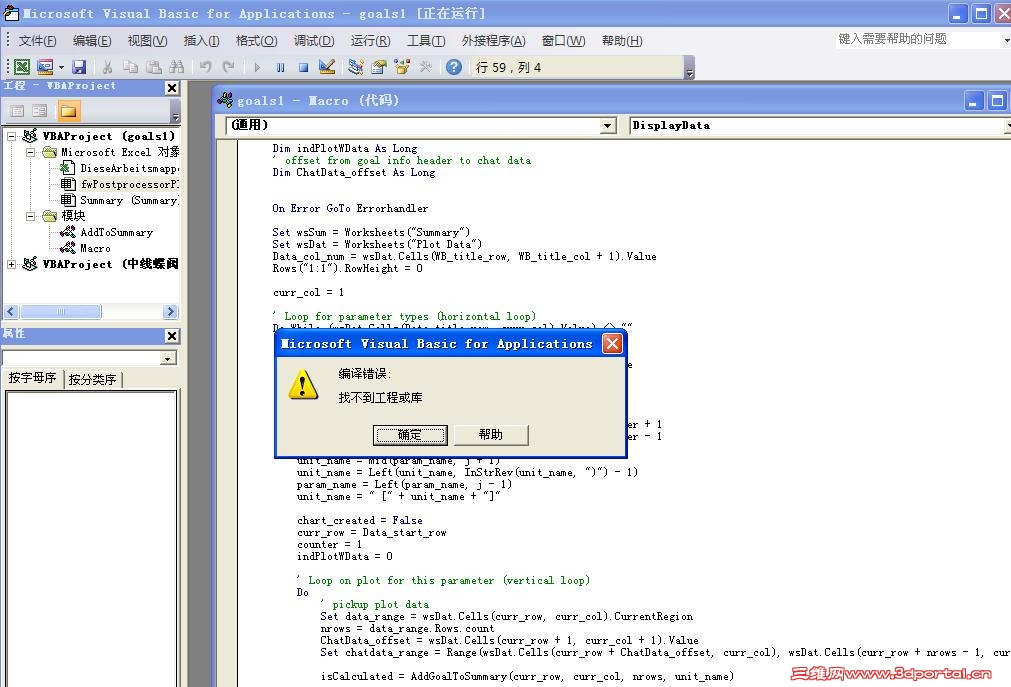Click View Object icon in project panel
The height and width of the screenshot is (687, 1011).
tap(40, 111)
